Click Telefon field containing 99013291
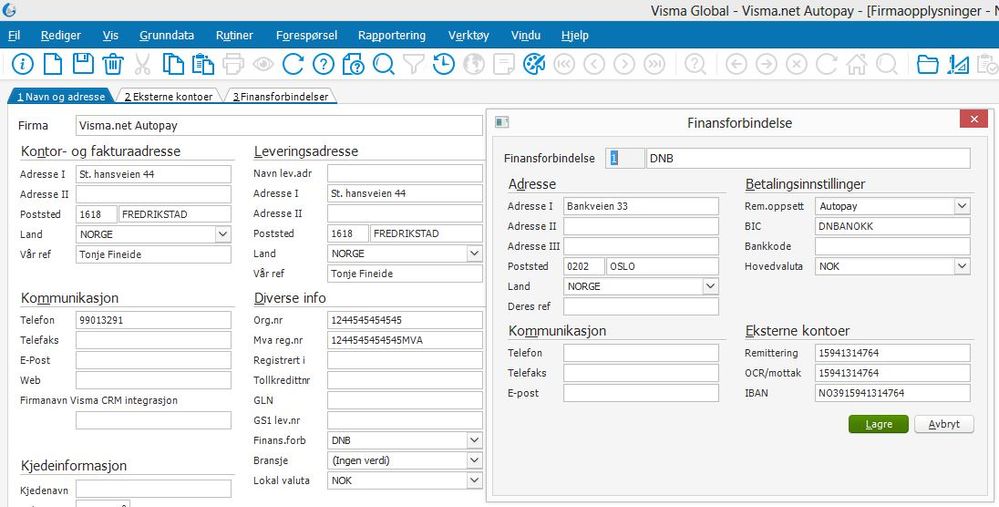 click(154, 320)
